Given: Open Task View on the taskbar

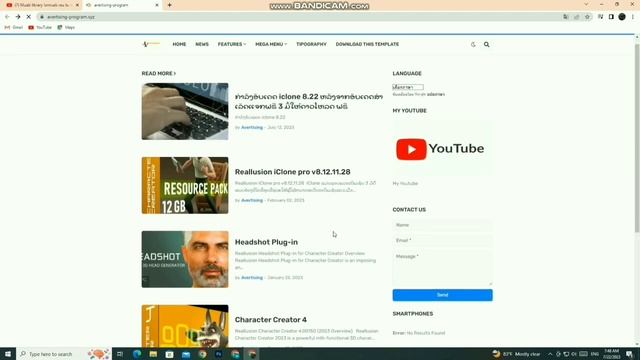Looking at the screenshot, I should pyautogui.click(x=120, y=354).
